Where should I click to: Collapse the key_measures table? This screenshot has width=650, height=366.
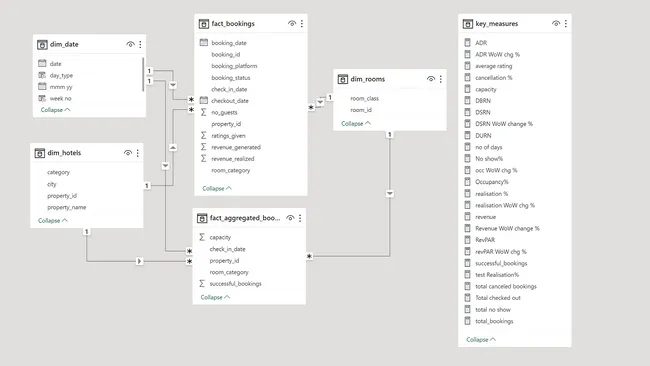click(481, 339)
